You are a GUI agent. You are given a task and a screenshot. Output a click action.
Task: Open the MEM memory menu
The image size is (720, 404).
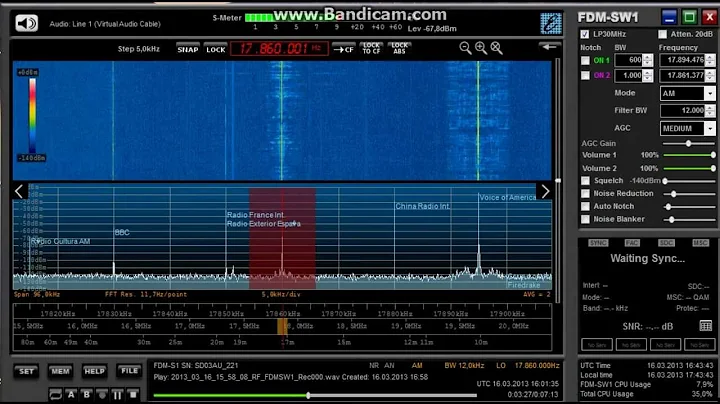pos(60,371)
